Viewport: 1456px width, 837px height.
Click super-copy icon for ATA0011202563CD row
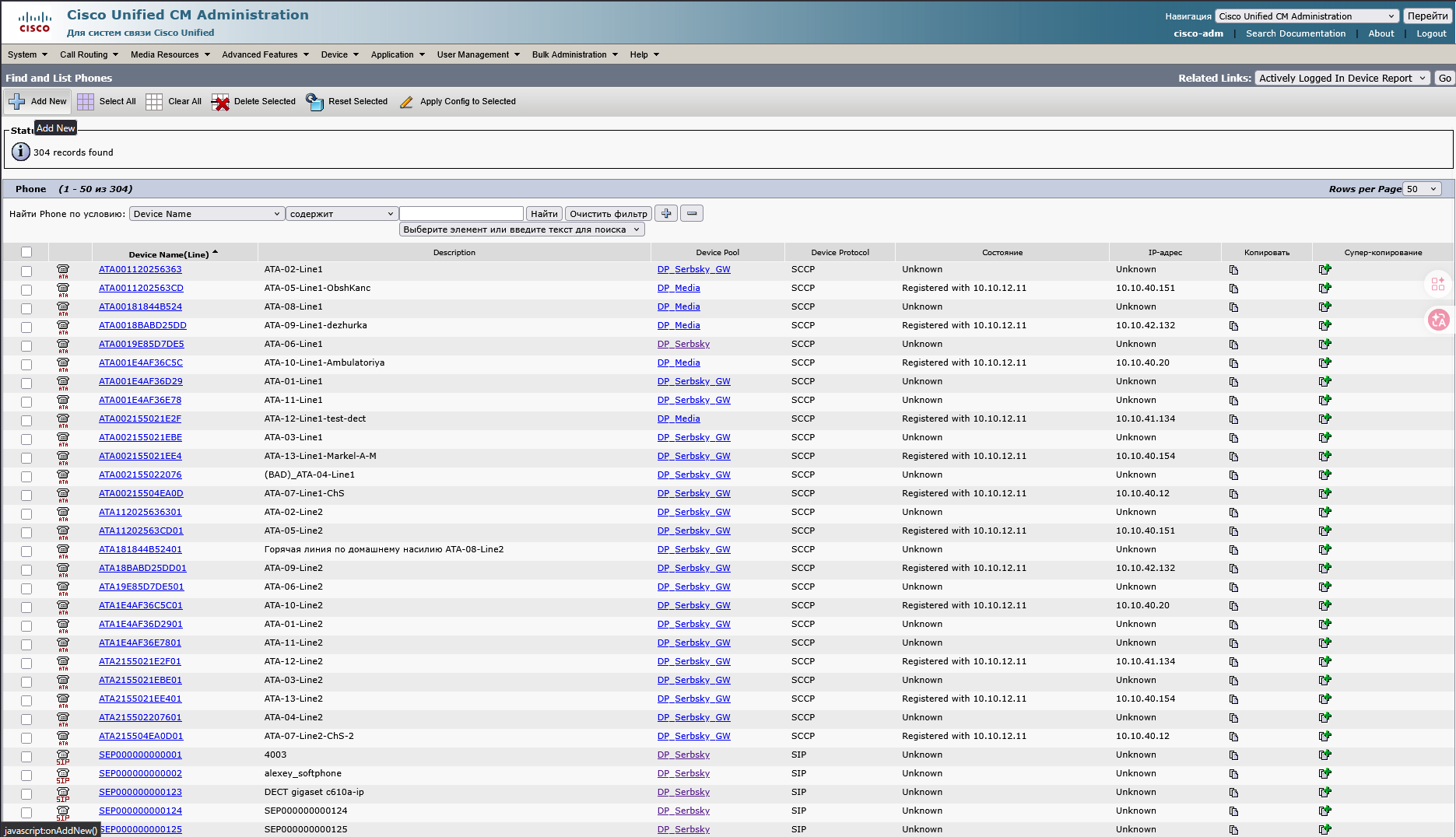[x=1324, y=288]
